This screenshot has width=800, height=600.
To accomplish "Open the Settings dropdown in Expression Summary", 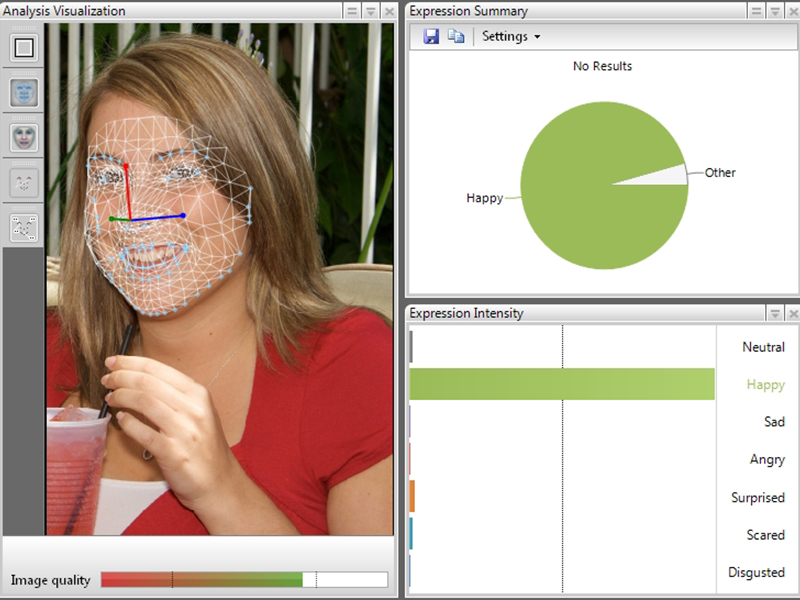I will pos(510,36).
